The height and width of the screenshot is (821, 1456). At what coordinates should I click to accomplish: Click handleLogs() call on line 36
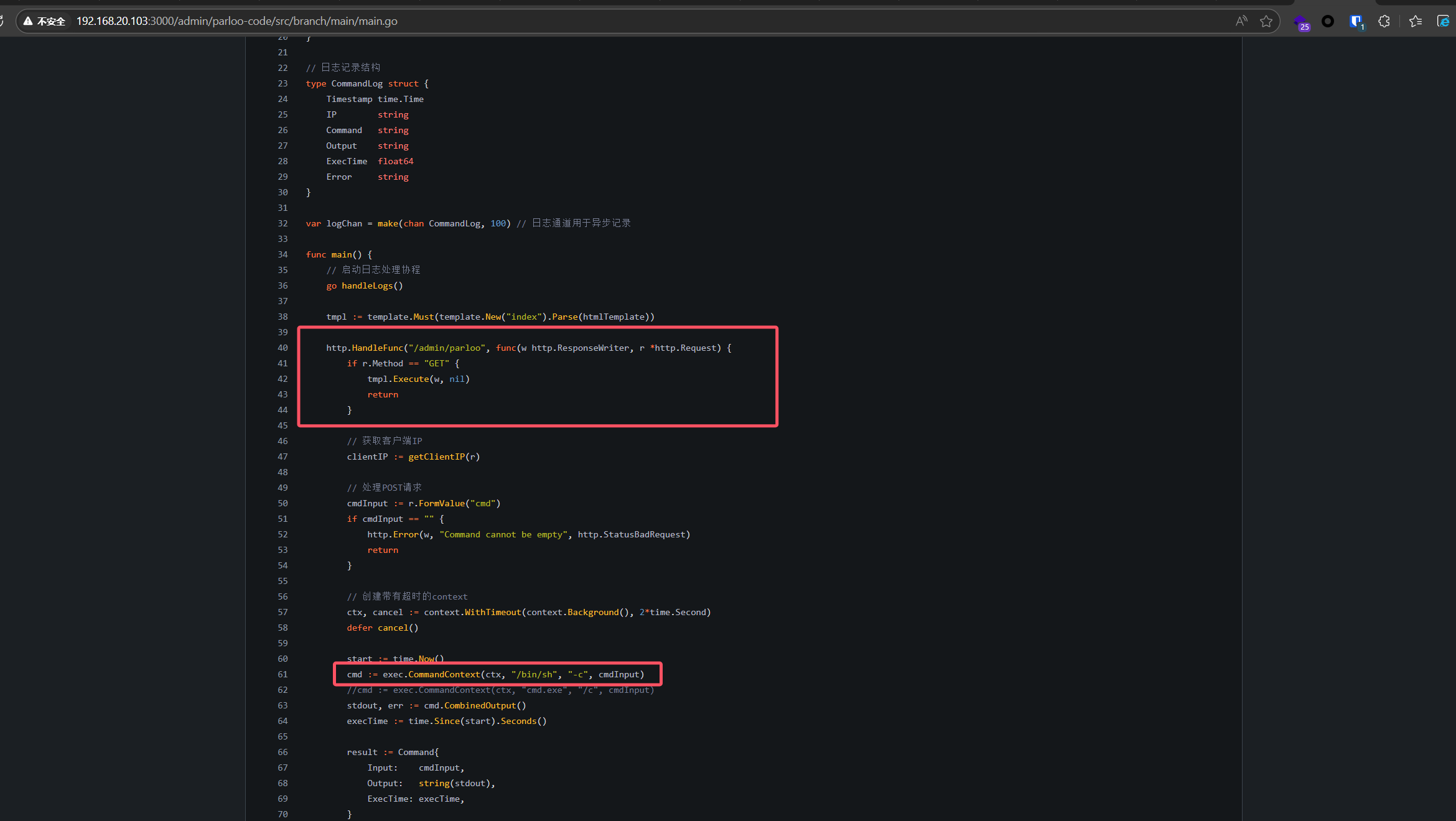click(371, 285)
